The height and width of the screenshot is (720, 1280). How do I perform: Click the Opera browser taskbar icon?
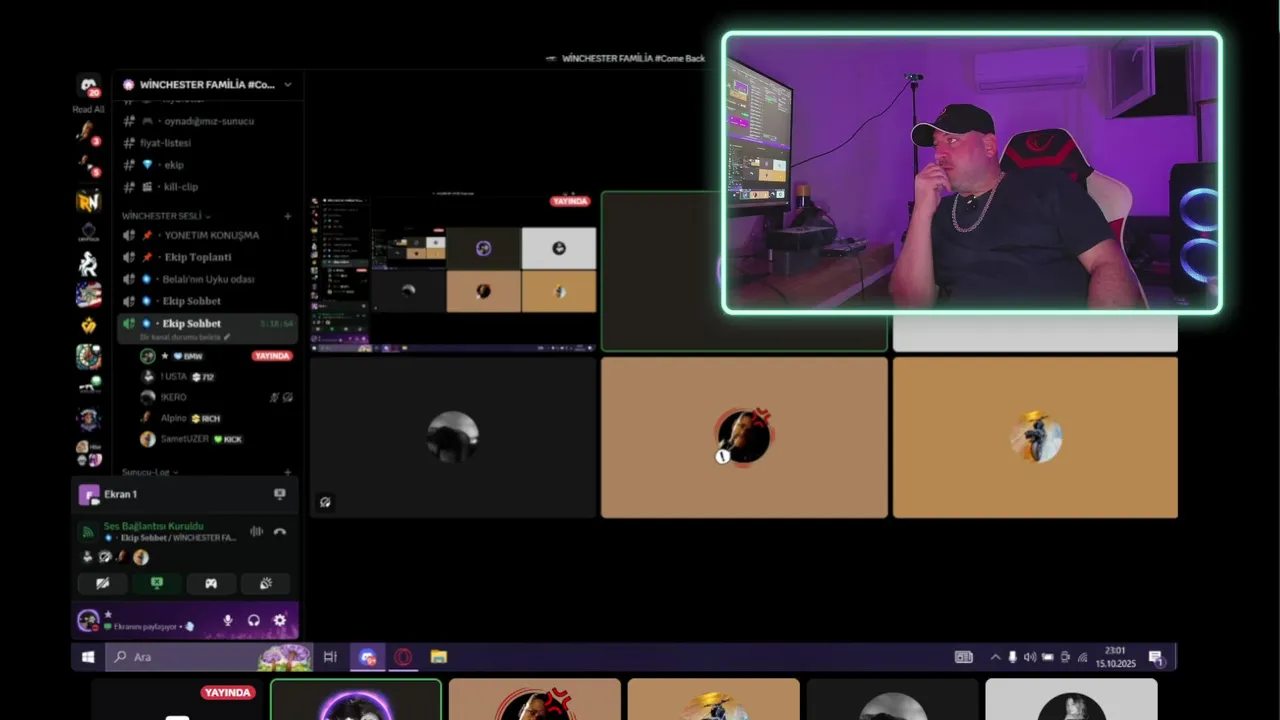(x=403, y=657)
